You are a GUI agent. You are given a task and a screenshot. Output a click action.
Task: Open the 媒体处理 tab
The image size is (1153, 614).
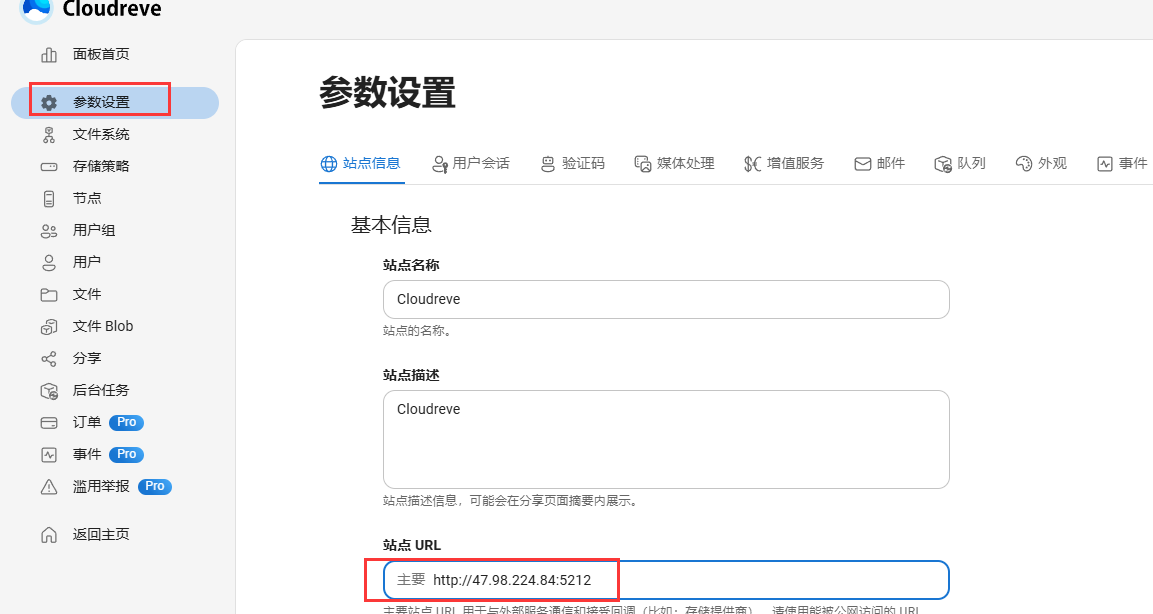coord(675,163)
